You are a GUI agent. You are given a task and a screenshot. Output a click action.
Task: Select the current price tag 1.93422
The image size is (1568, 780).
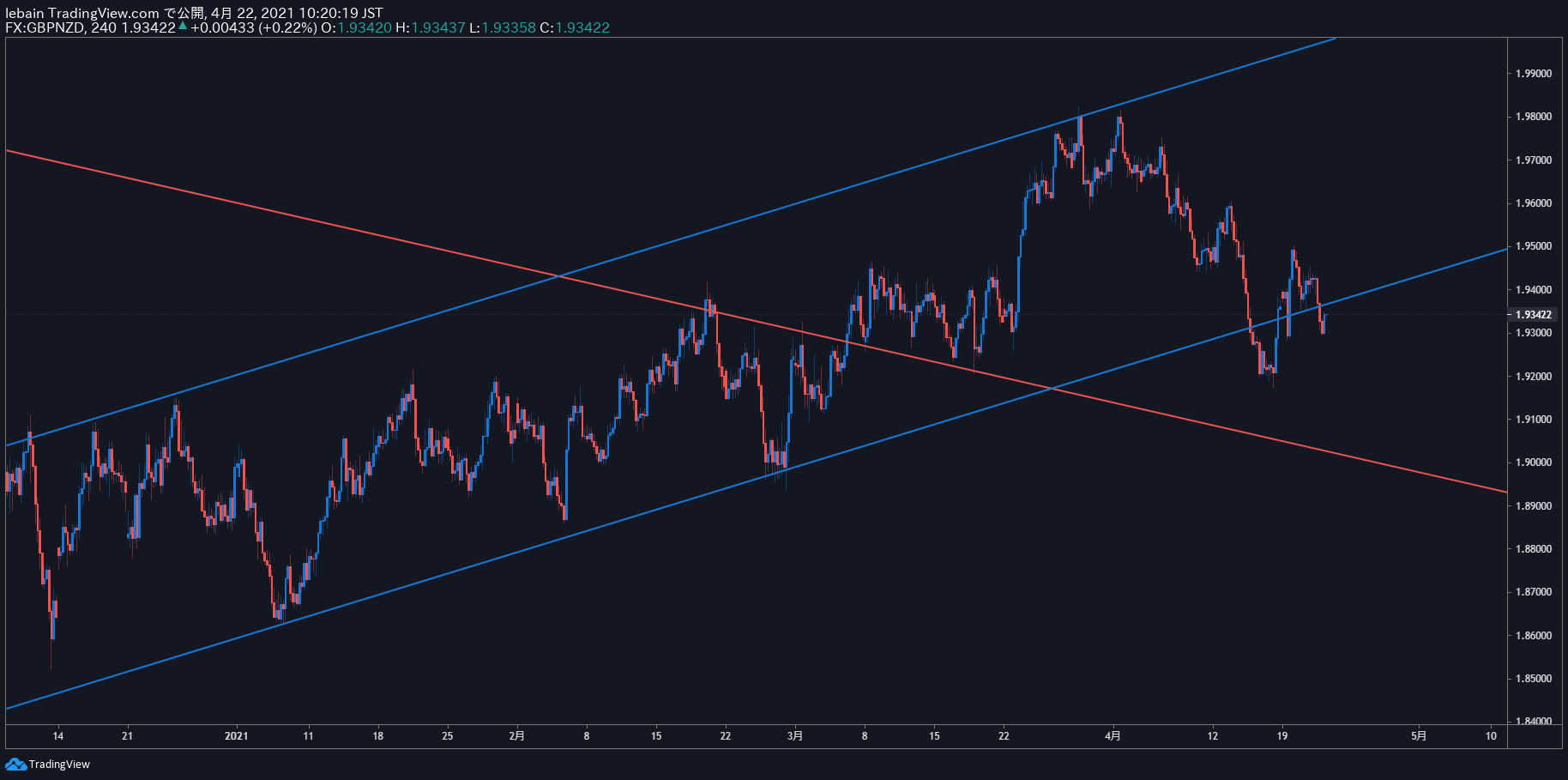pyautogui.click(x=1534, y=315)
